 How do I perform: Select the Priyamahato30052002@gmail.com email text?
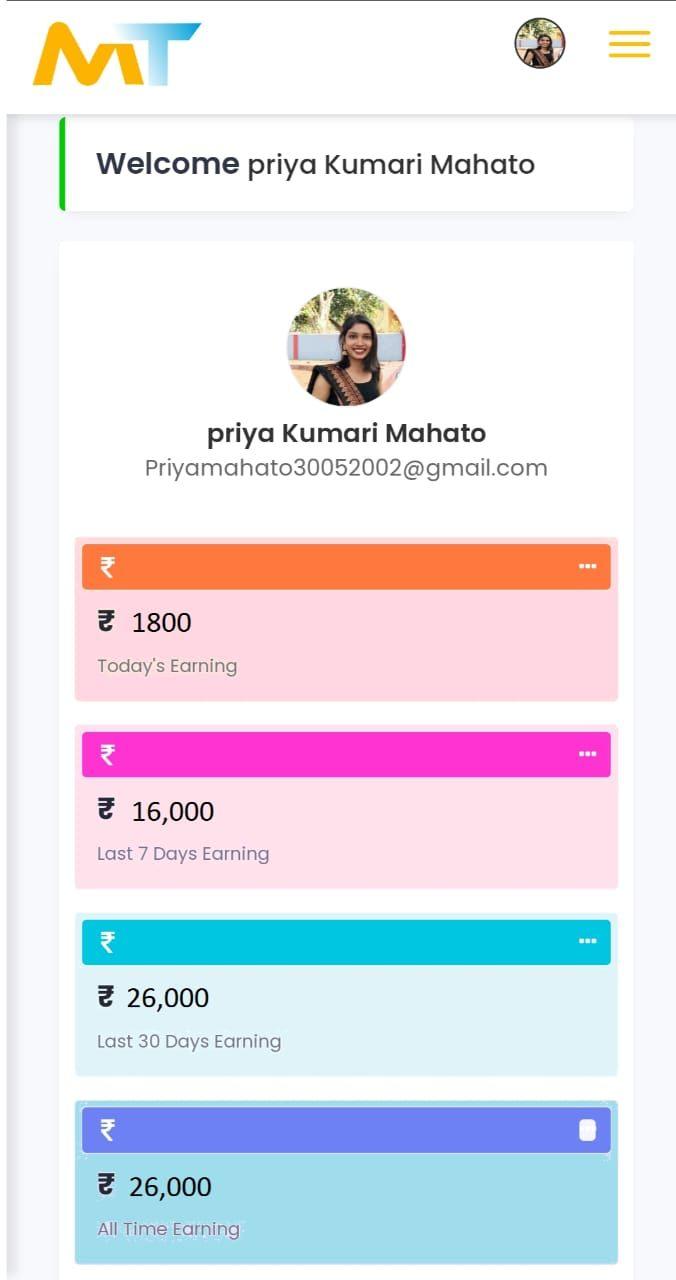point(346,468)
